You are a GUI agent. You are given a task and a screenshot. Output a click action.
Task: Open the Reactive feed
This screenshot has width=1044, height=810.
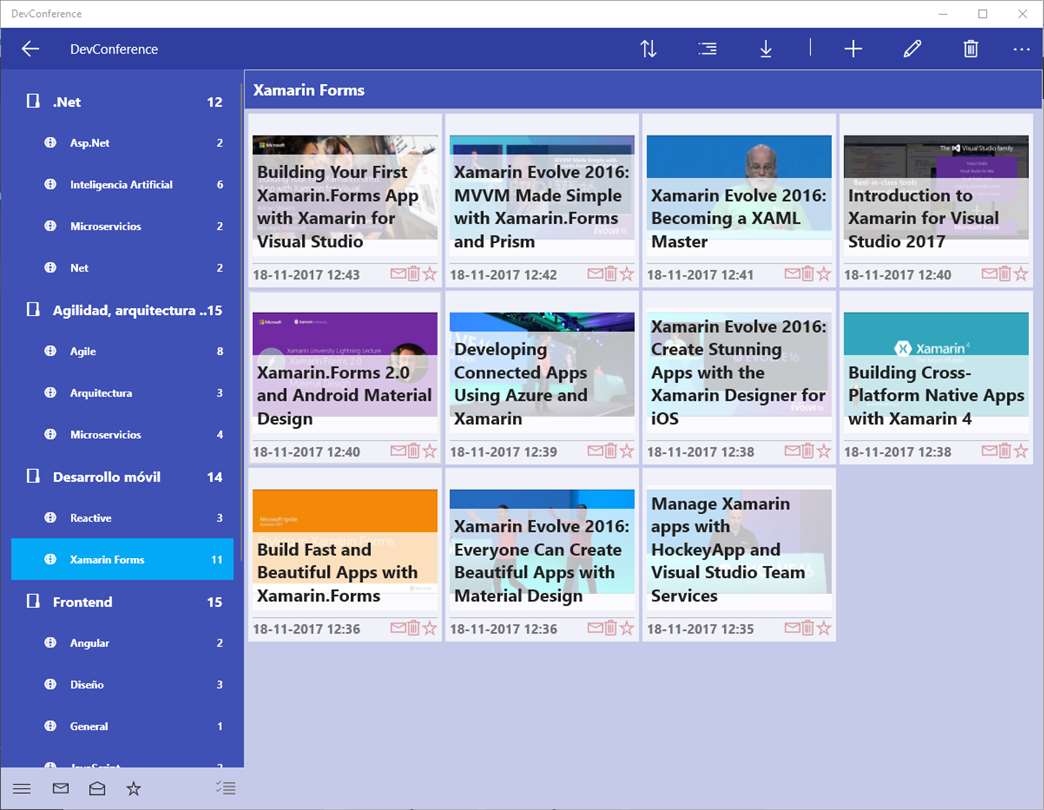pos(123,518)
